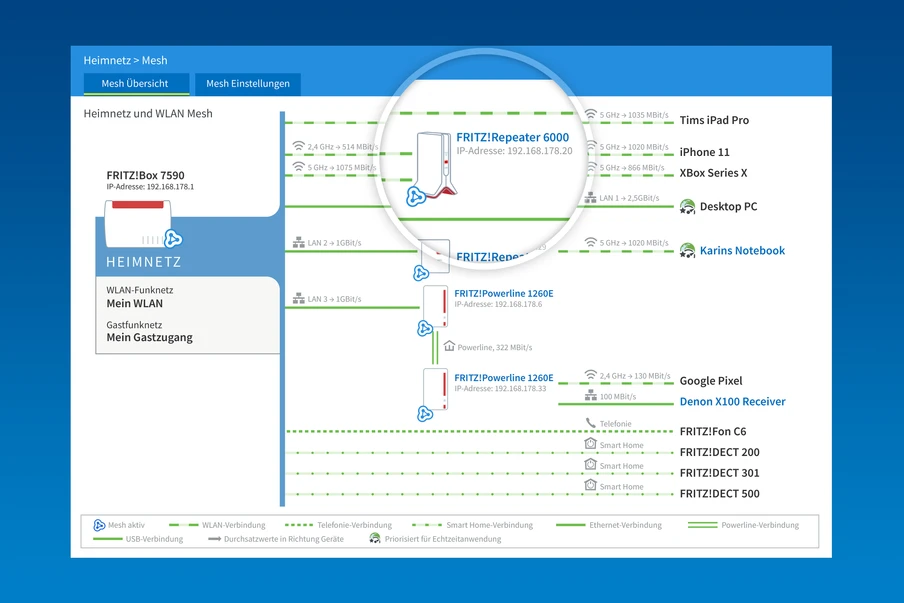
Task: Click the Smart Home icon beside FRITZ!DECT 200
Action: click(590, 443)
